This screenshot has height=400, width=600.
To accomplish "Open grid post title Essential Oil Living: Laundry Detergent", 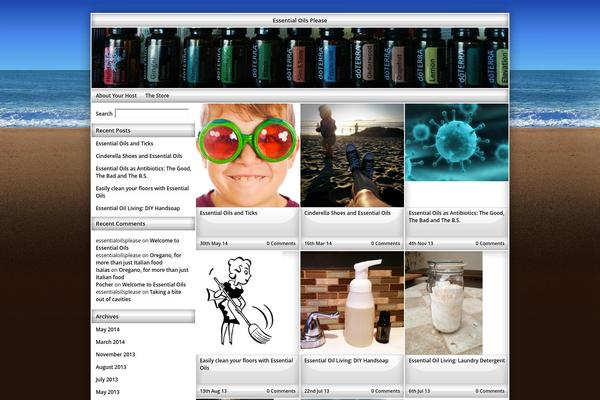I will pos(457,361).
